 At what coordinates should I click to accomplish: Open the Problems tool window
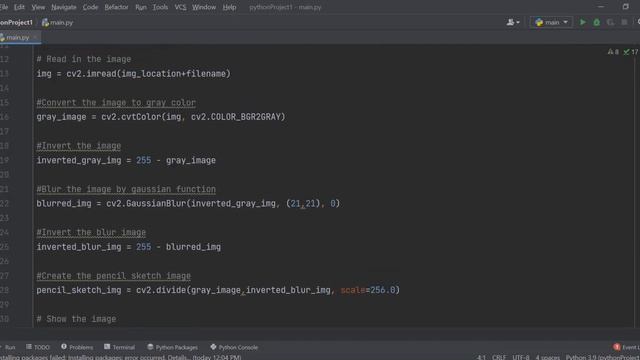point(77,347)
